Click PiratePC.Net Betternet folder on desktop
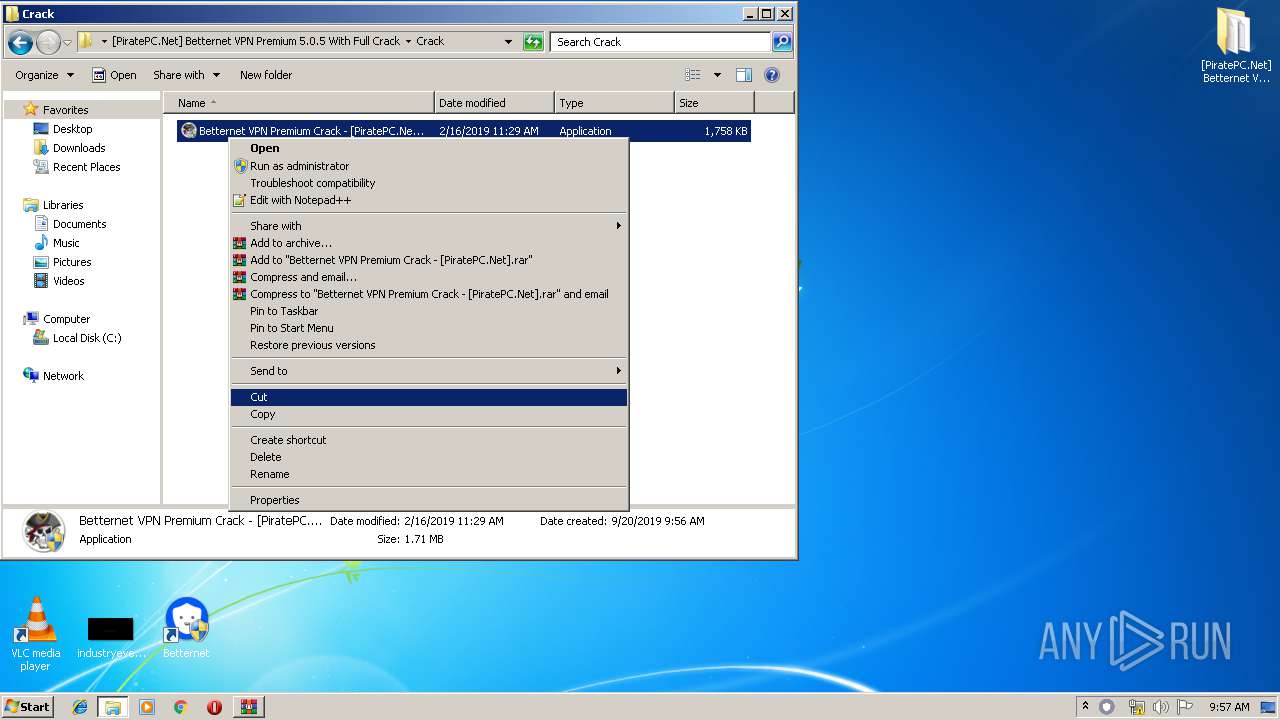 click(x=1236, y=46)
